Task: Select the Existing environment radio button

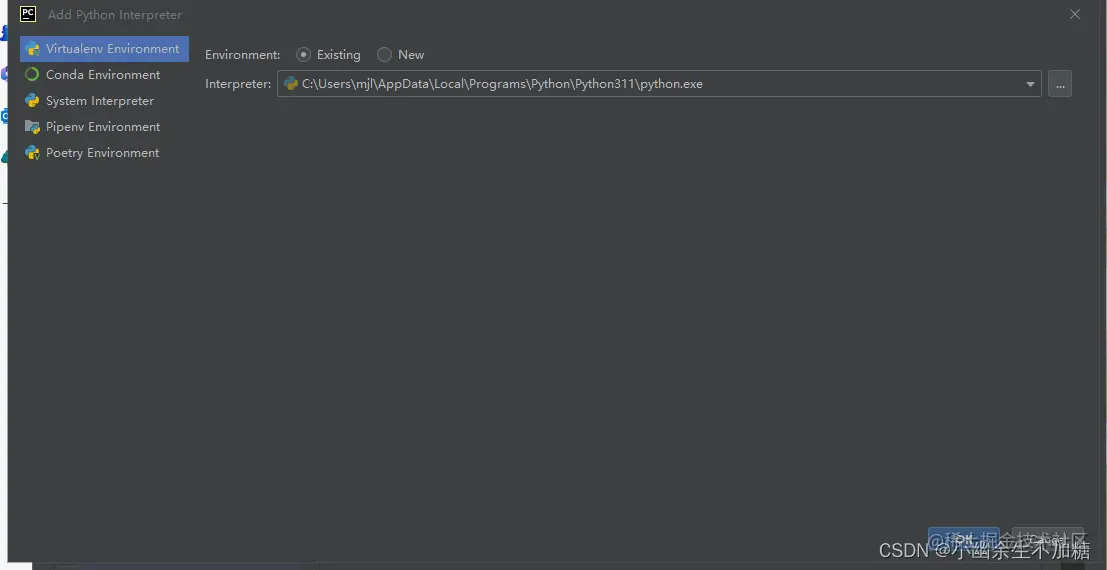Action: [x=304, y=54]
